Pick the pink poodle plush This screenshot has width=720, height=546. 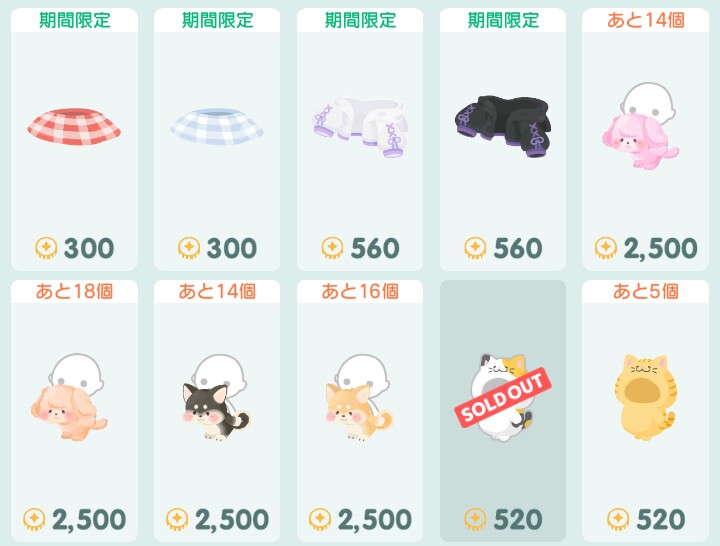point(643,127)
